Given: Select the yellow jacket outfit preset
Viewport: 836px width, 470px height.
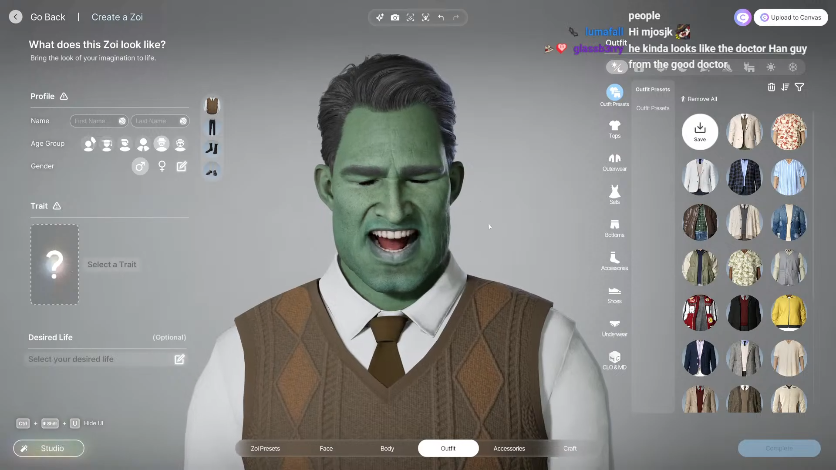Looking at the screenshot, I should click(789, 312).
